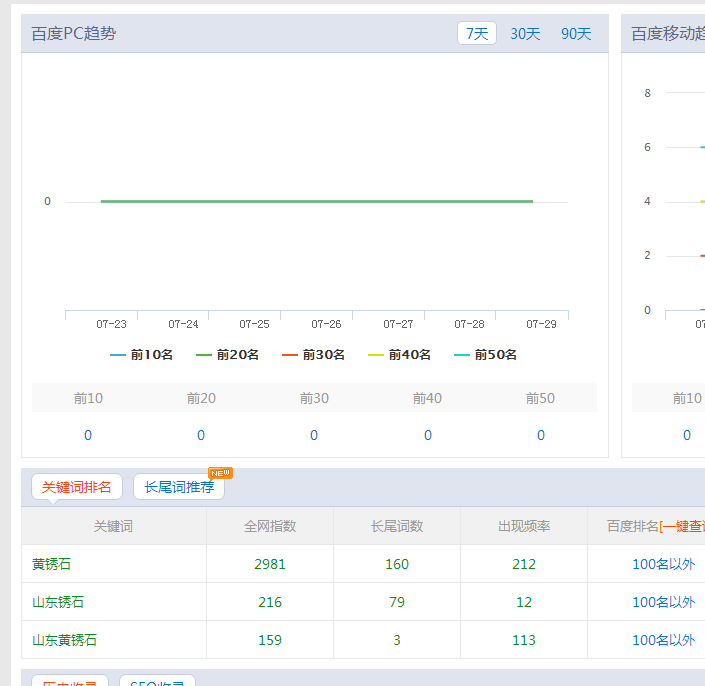The height and width of the screenshot is (686, 705).
Task: Toggle the 前40名 legend series
Action: point(399,355)
